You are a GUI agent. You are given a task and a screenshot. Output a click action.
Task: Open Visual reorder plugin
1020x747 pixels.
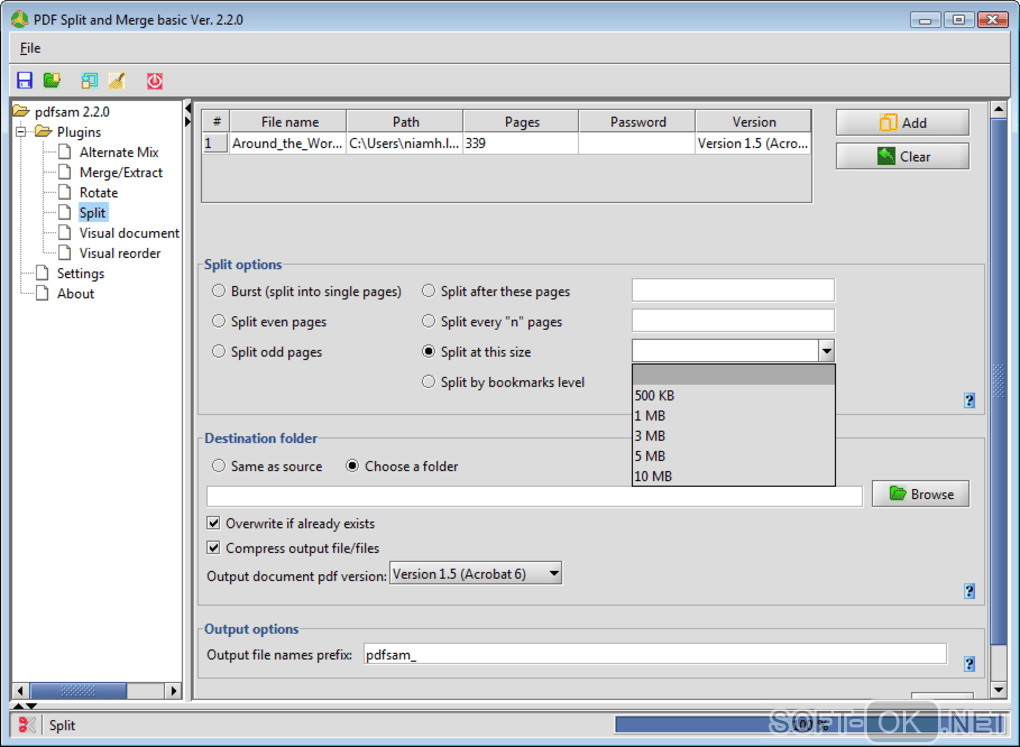click(x=120, y=253)
